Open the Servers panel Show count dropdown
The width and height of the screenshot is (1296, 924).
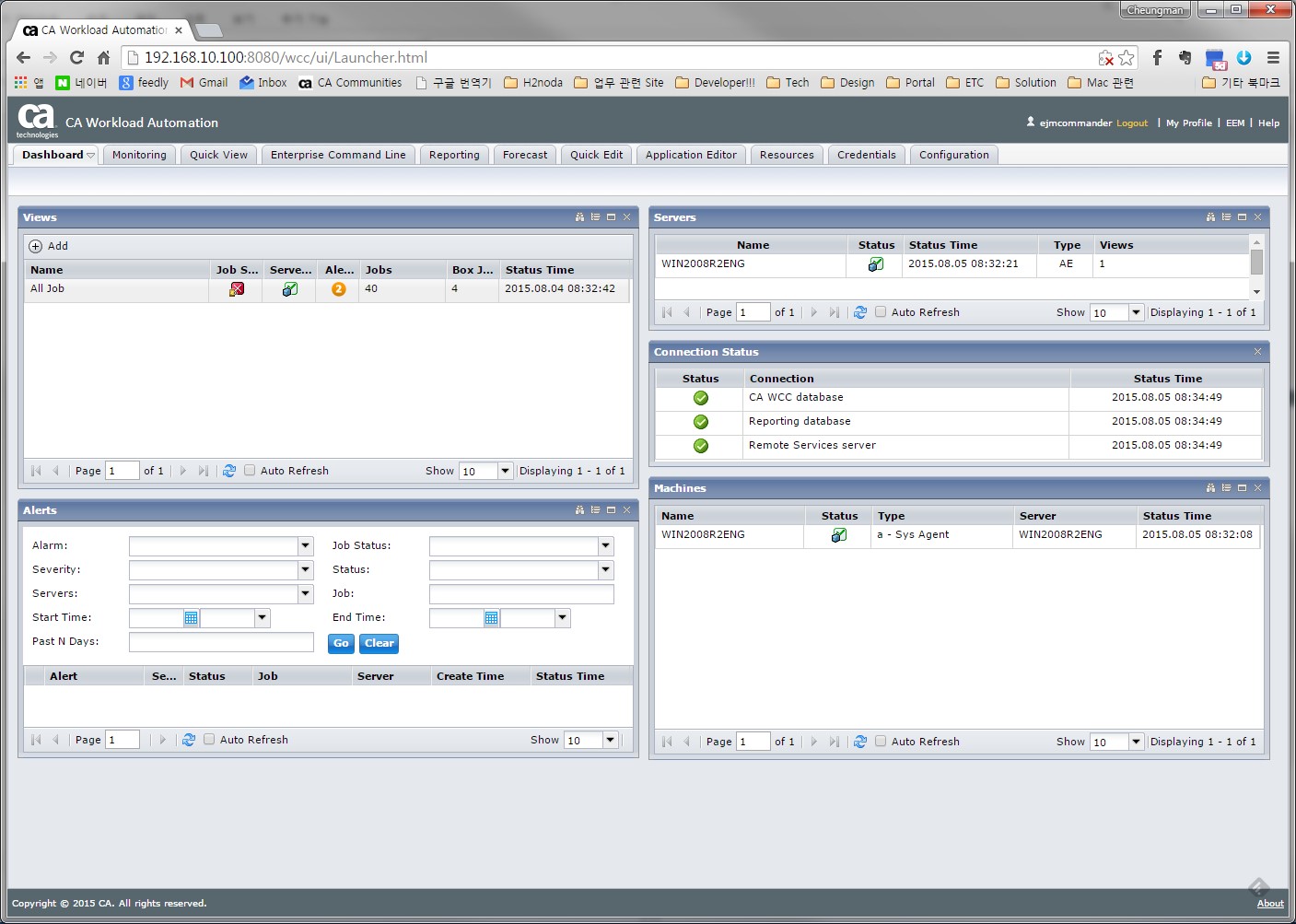[1136, 312]
